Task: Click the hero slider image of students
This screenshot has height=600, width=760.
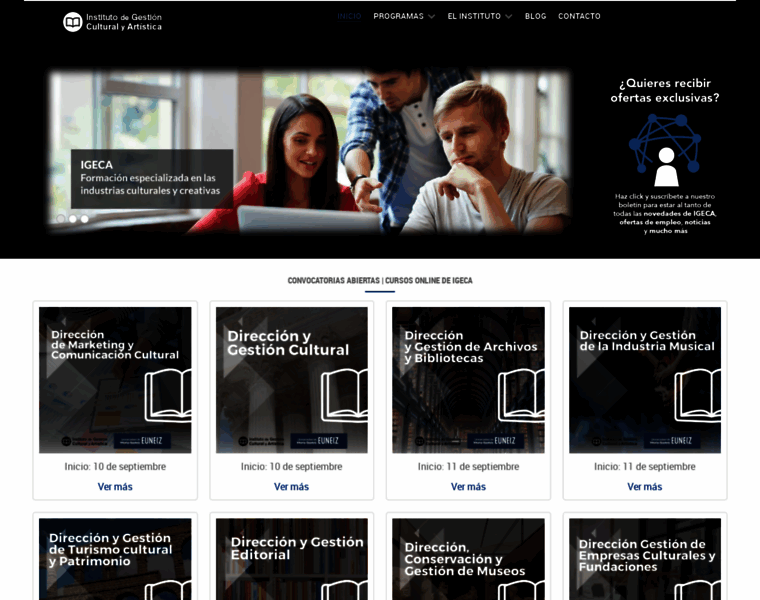Action: [309, 151]
